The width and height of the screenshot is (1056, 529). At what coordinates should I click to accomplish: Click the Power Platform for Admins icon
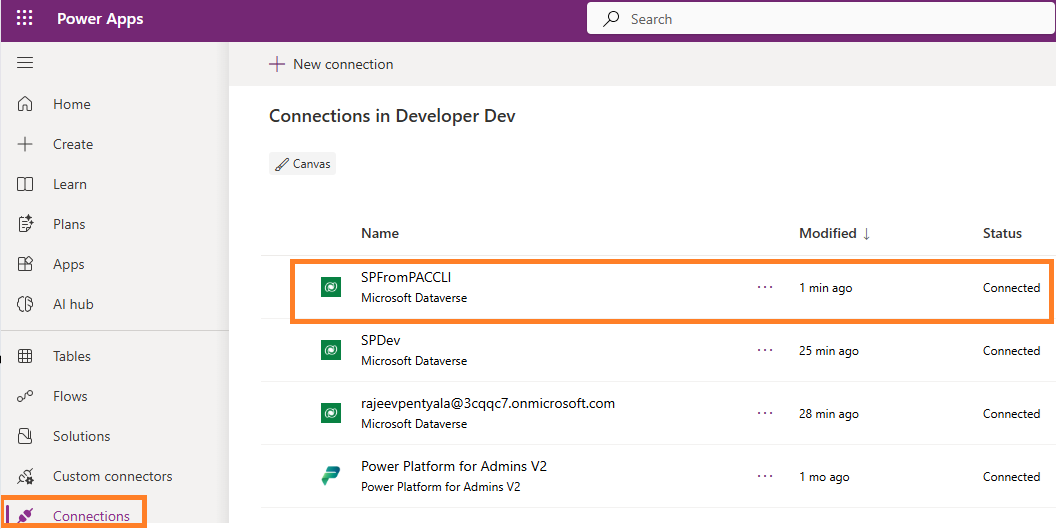tap(331, 476)
